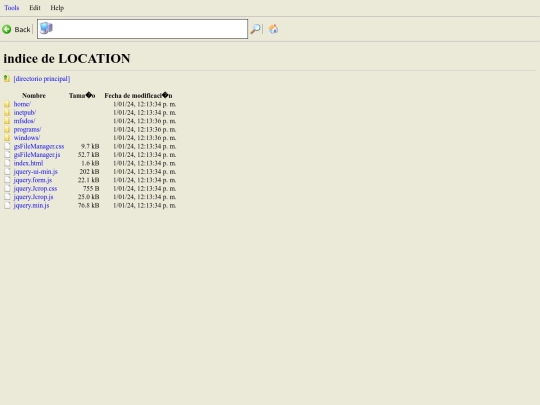This screenshot has width=540, height=405.
Task: Click the 202 kB size value
Action: click(x=90, y=172)
